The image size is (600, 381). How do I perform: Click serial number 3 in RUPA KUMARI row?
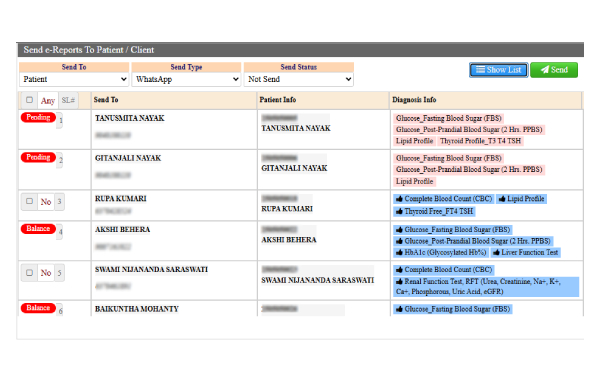point(59,202)
